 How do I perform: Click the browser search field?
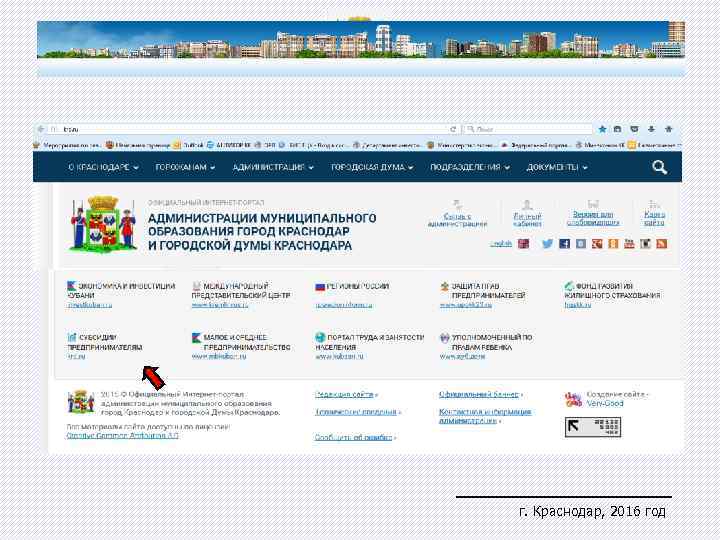point(528,129)
